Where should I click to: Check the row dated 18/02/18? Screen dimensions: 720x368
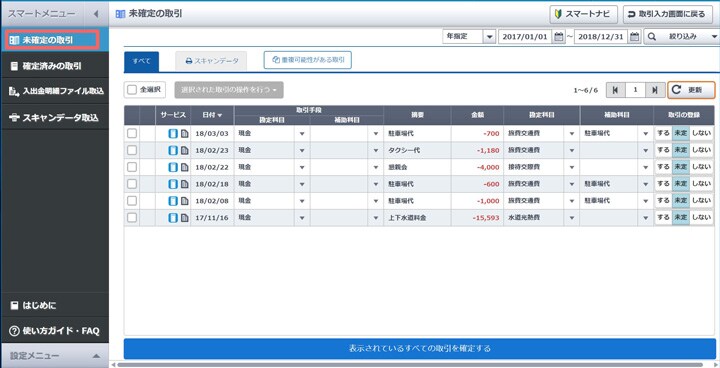click(x=132, y=184)
